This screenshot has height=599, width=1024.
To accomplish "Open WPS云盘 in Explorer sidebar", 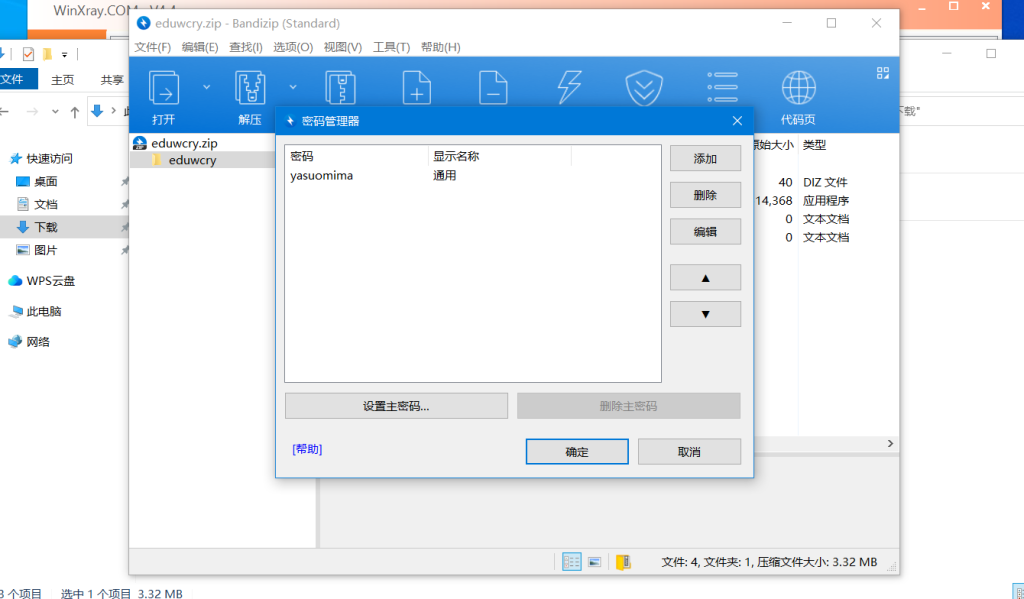I will tap(50, 281).
